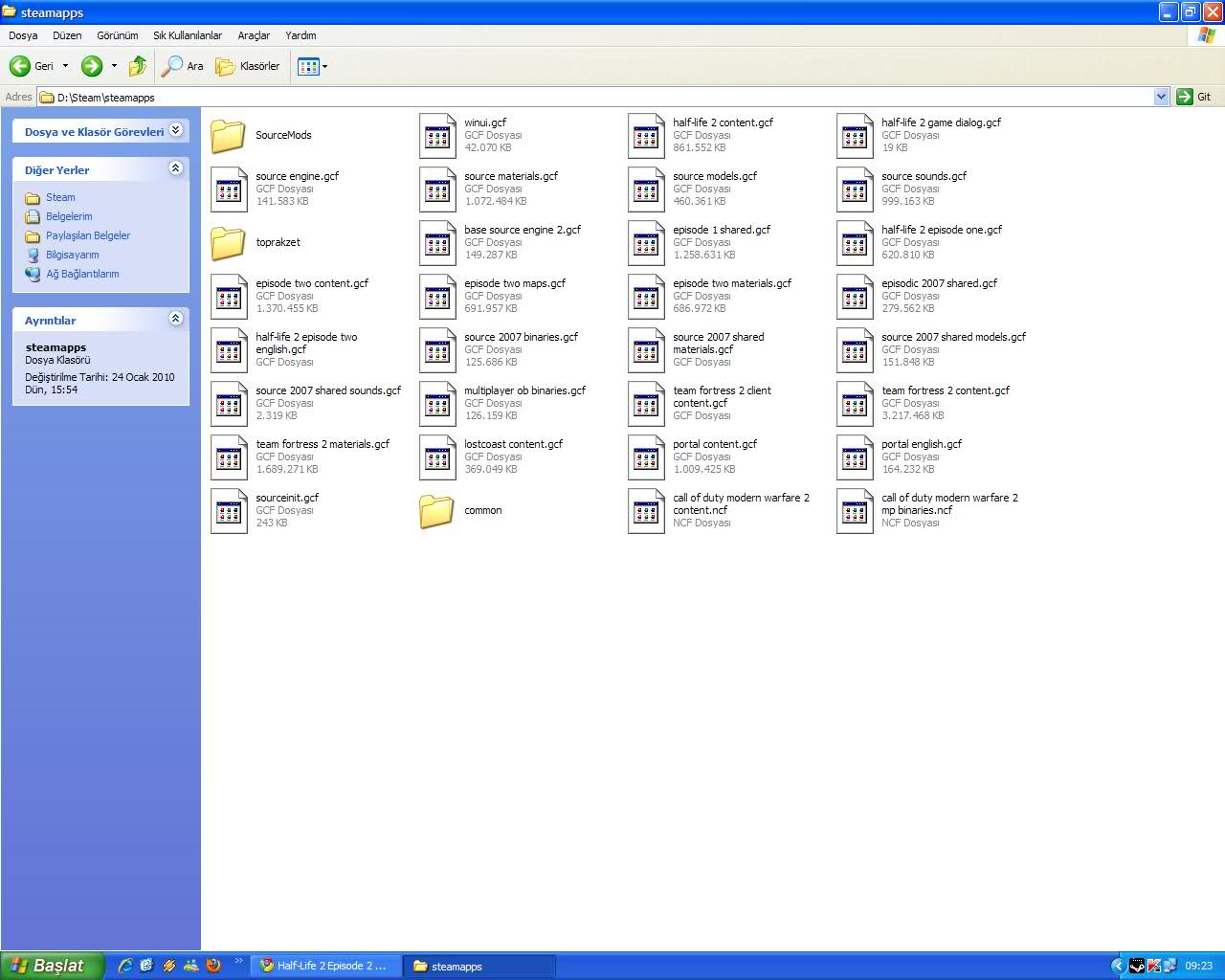Screen dimensions: 1225x980
Task: Click source 2007 shared sounds.gcf name
Action: click(328, 390)
